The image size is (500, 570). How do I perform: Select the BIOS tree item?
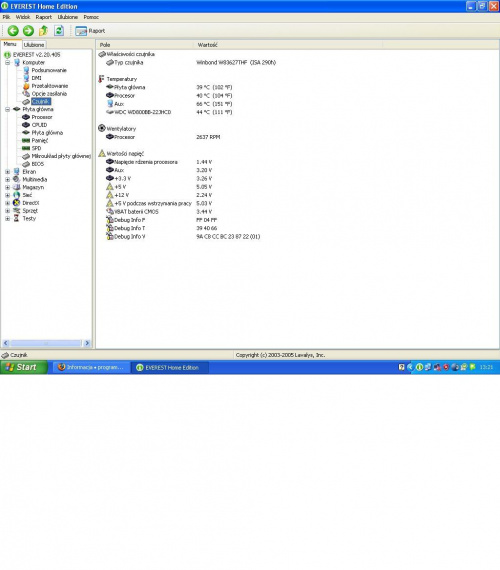pos(37,164)
